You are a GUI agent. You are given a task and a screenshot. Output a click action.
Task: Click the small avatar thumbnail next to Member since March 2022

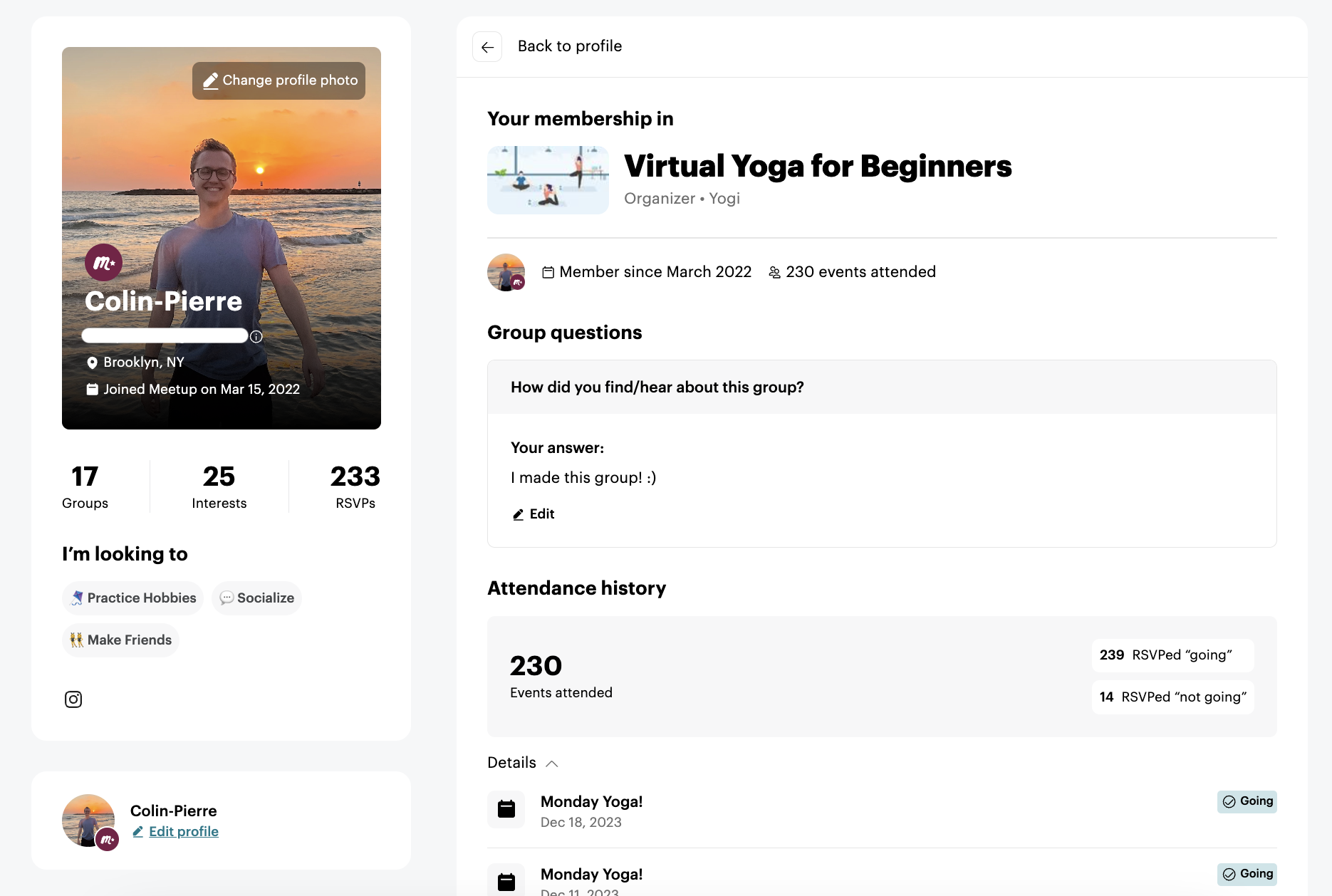[506, 271]
